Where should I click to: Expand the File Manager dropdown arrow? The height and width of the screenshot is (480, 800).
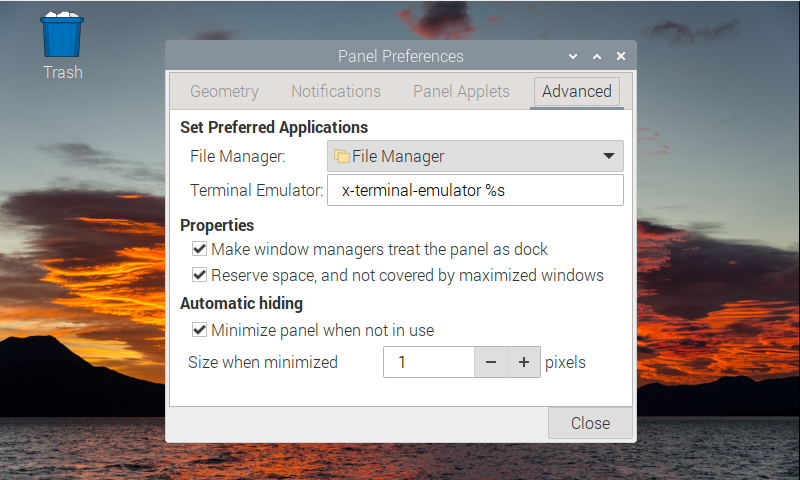tap(608, 156)
